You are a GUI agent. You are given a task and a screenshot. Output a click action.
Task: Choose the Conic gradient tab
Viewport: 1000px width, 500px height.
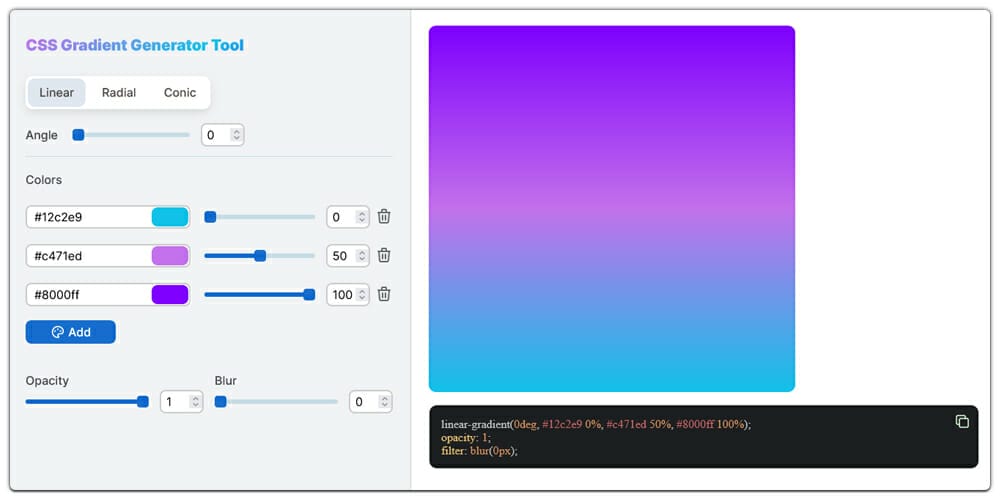180,93
